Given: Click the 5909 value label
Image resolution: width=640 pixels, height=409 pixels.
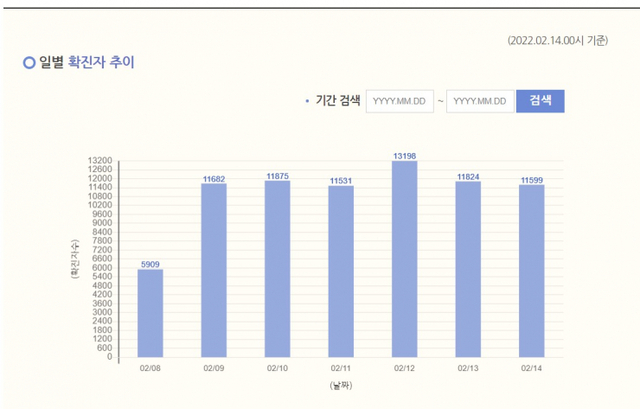Looking at the screenshot, I should pyautogui.click(x=150, y=264).
